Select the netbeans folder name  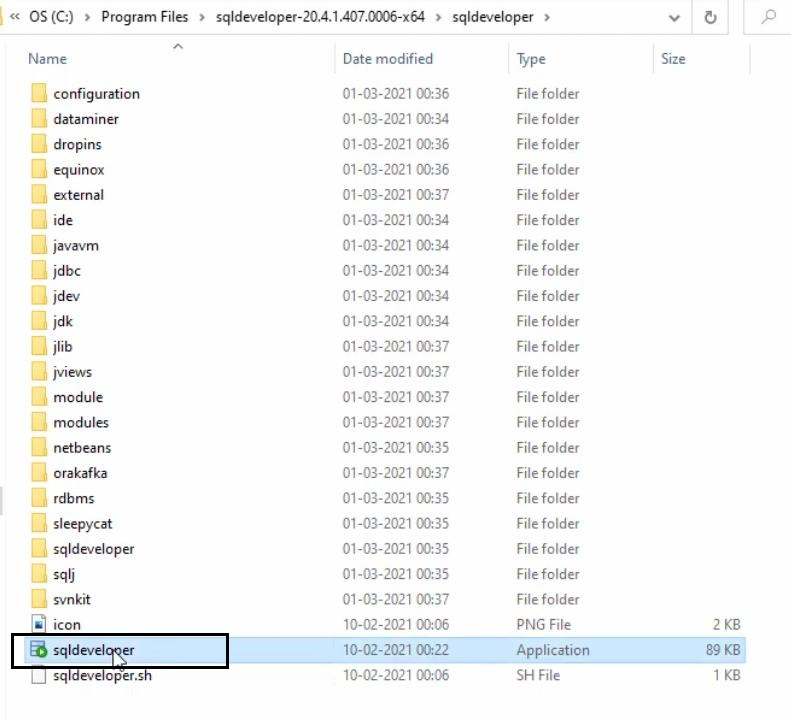(x=82, y=448)
